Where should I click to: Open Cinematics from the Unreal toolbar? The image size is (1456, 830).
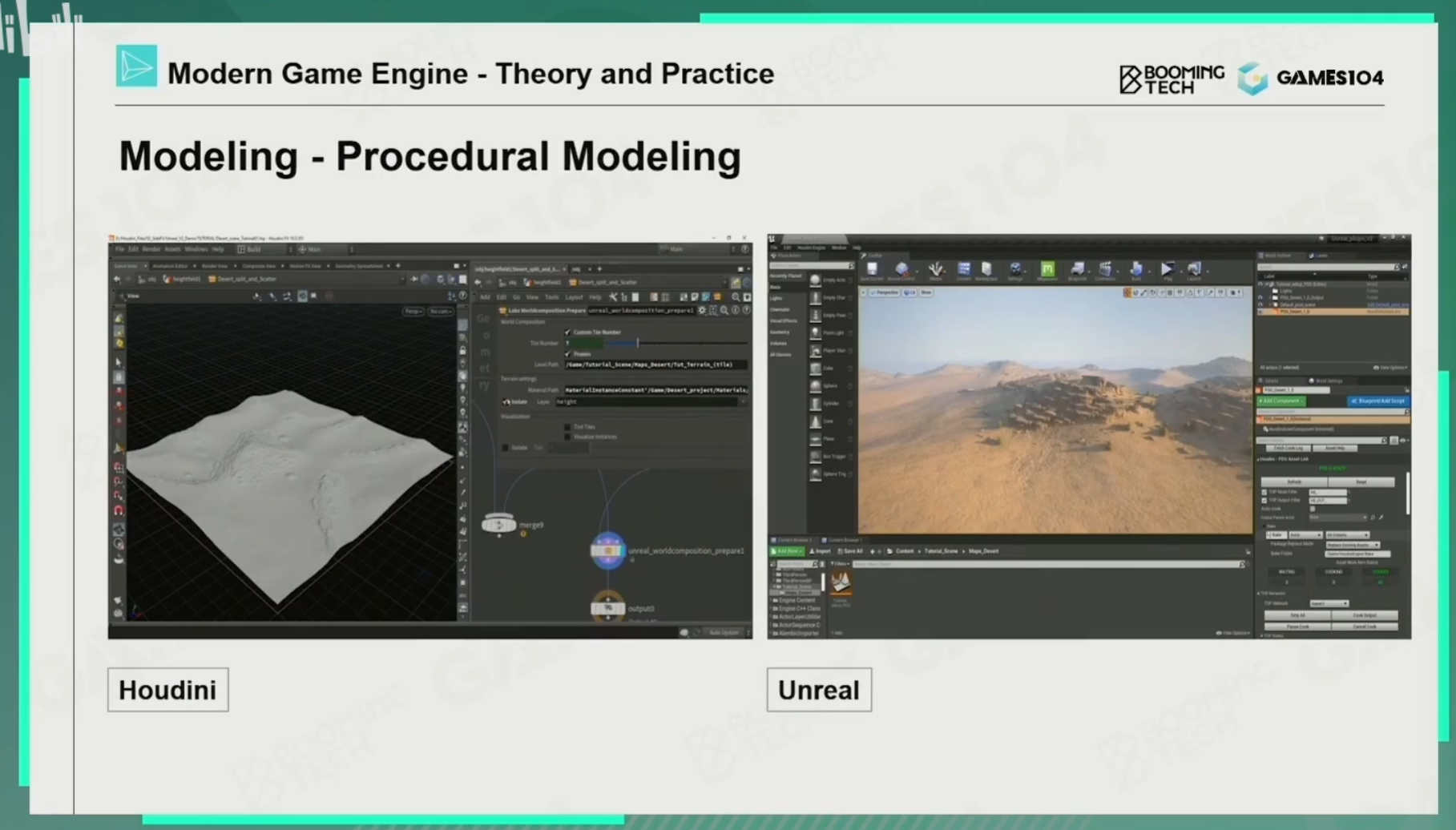pyautogui.click(x=1106, y=270)
